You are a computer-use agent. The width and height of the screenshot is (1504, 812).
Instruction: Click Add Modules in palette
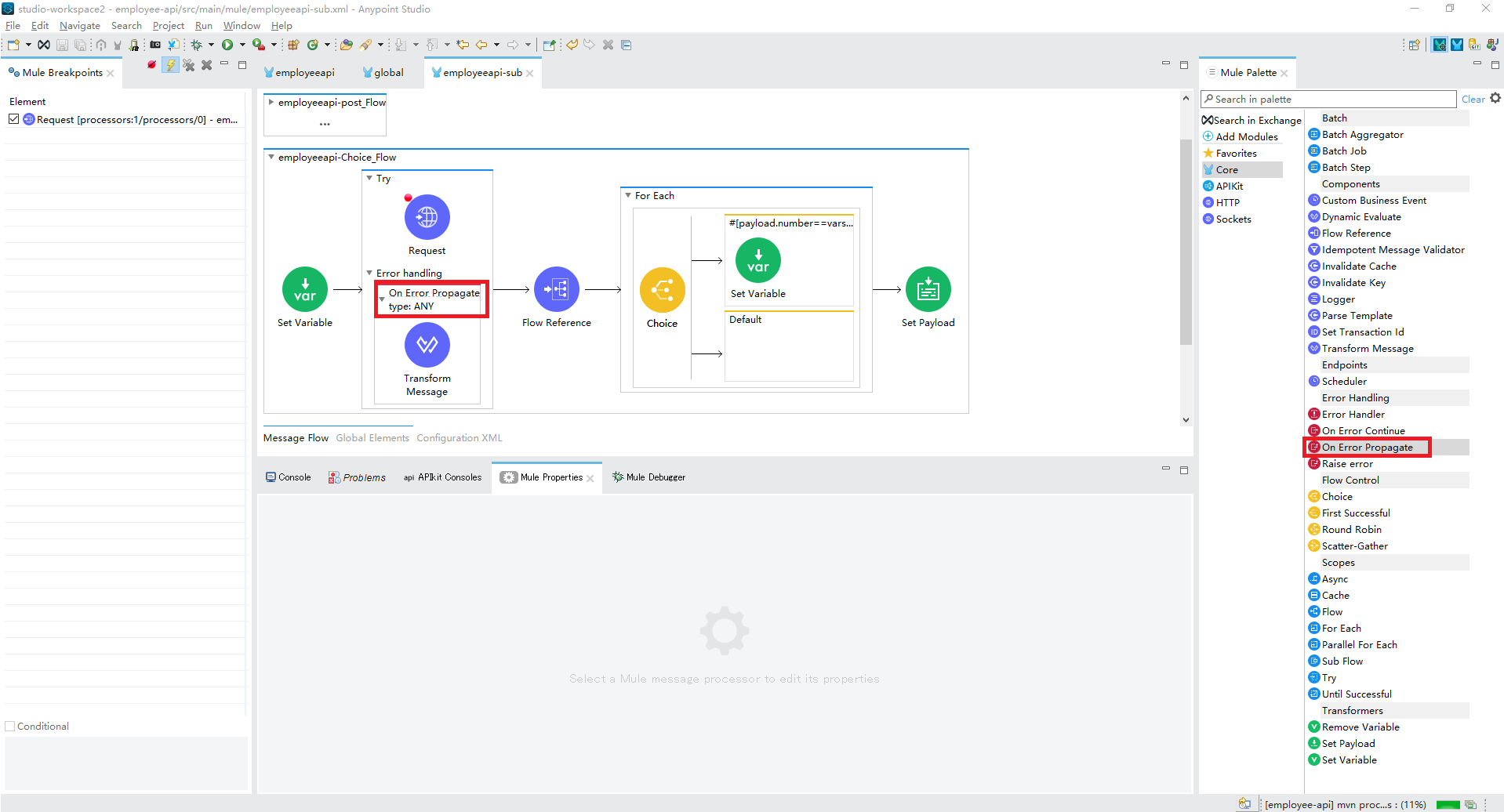[x=1241, y=137]
